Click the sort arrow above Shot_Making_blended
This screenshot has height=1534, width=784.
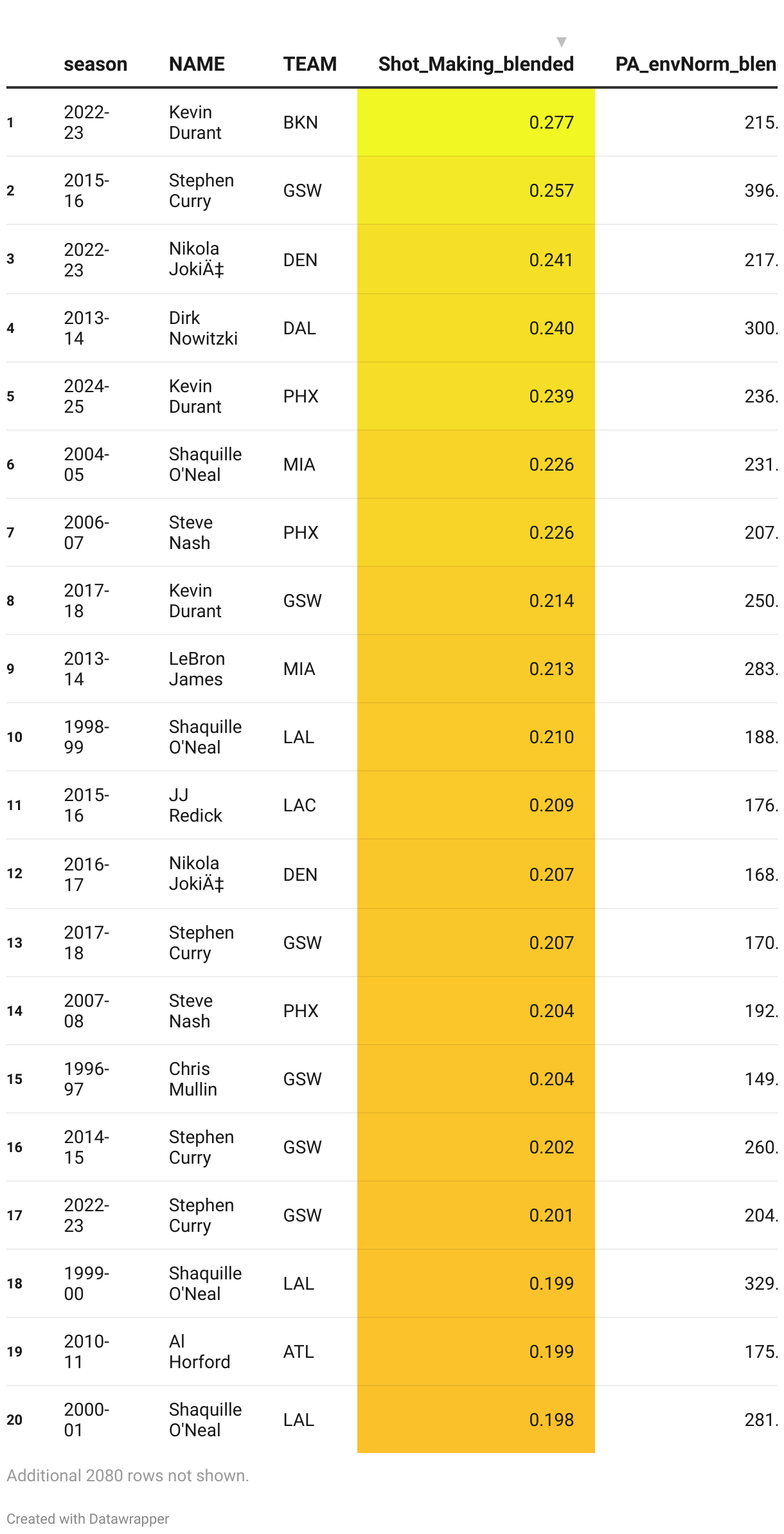[561, 42]
